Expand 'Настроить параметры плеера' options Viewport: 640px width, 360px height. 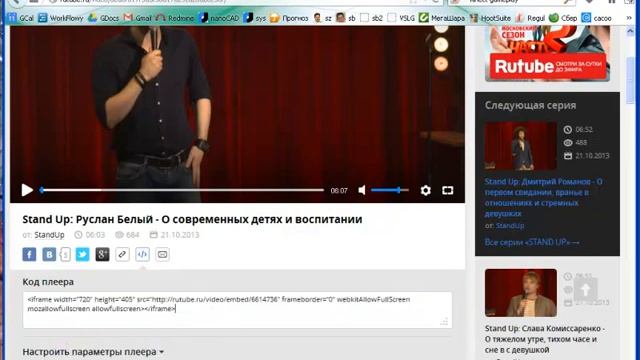coord(93,352)
